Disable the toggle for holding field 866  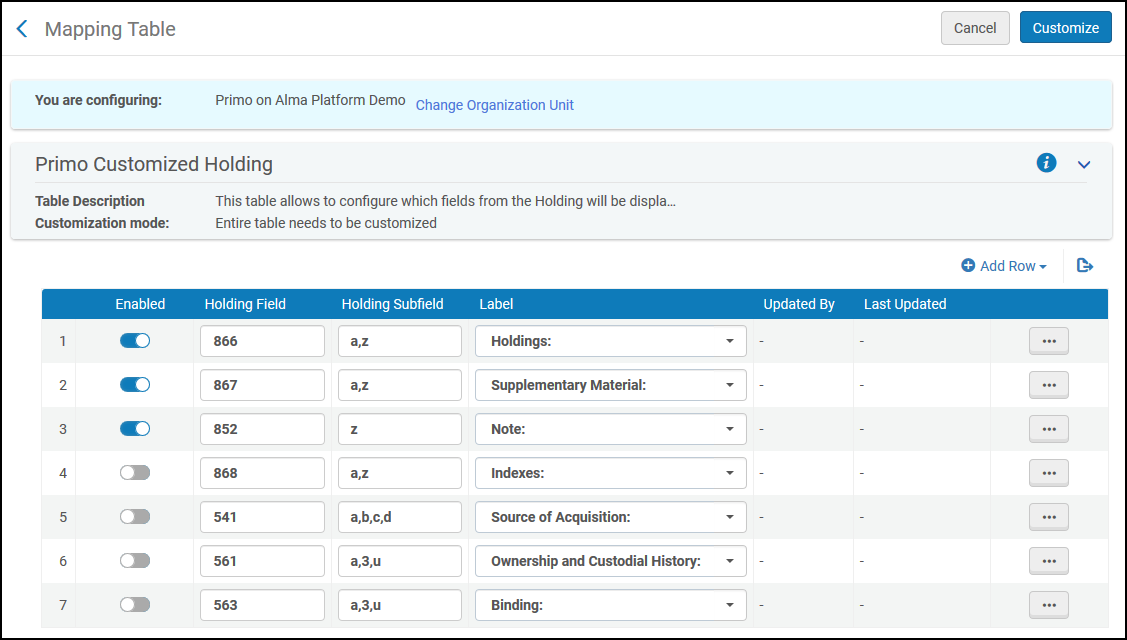tap(135, 341)
